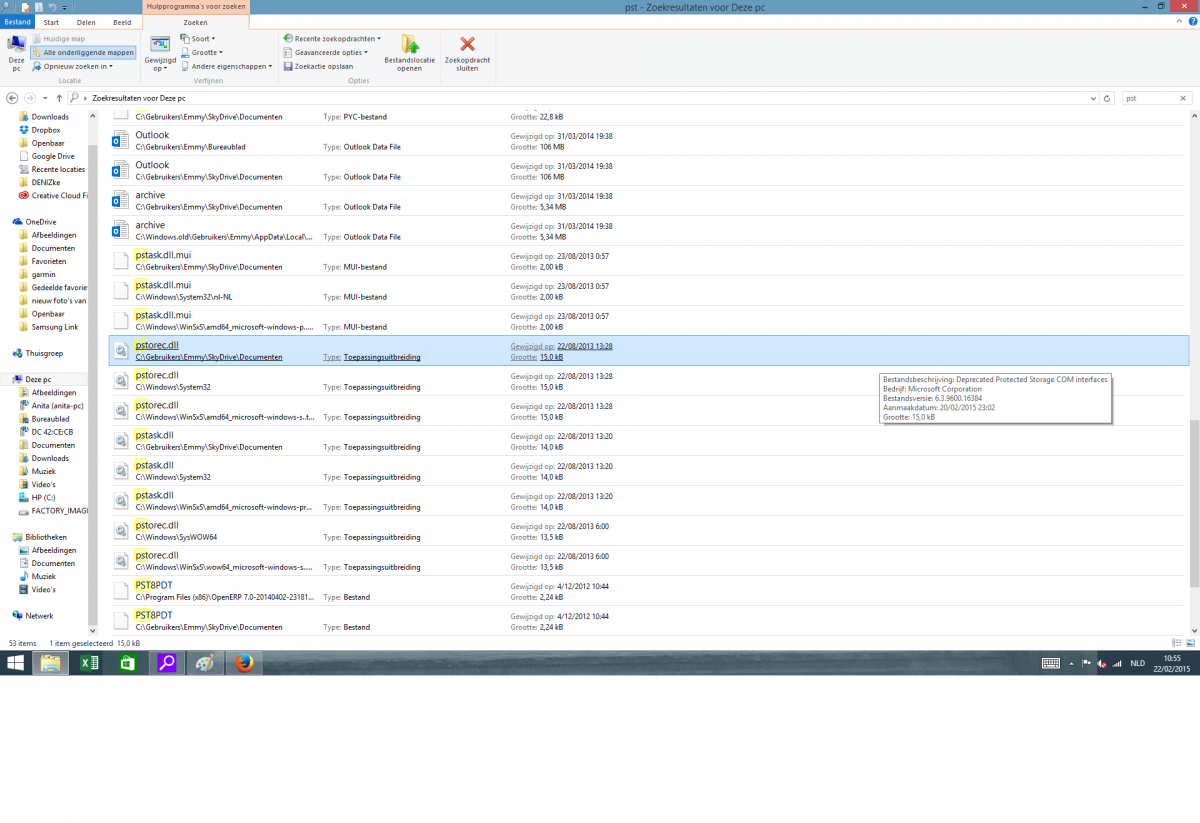Open Excel from the taskbar
Screen dimensions: 1200x823
coord(89,663)
